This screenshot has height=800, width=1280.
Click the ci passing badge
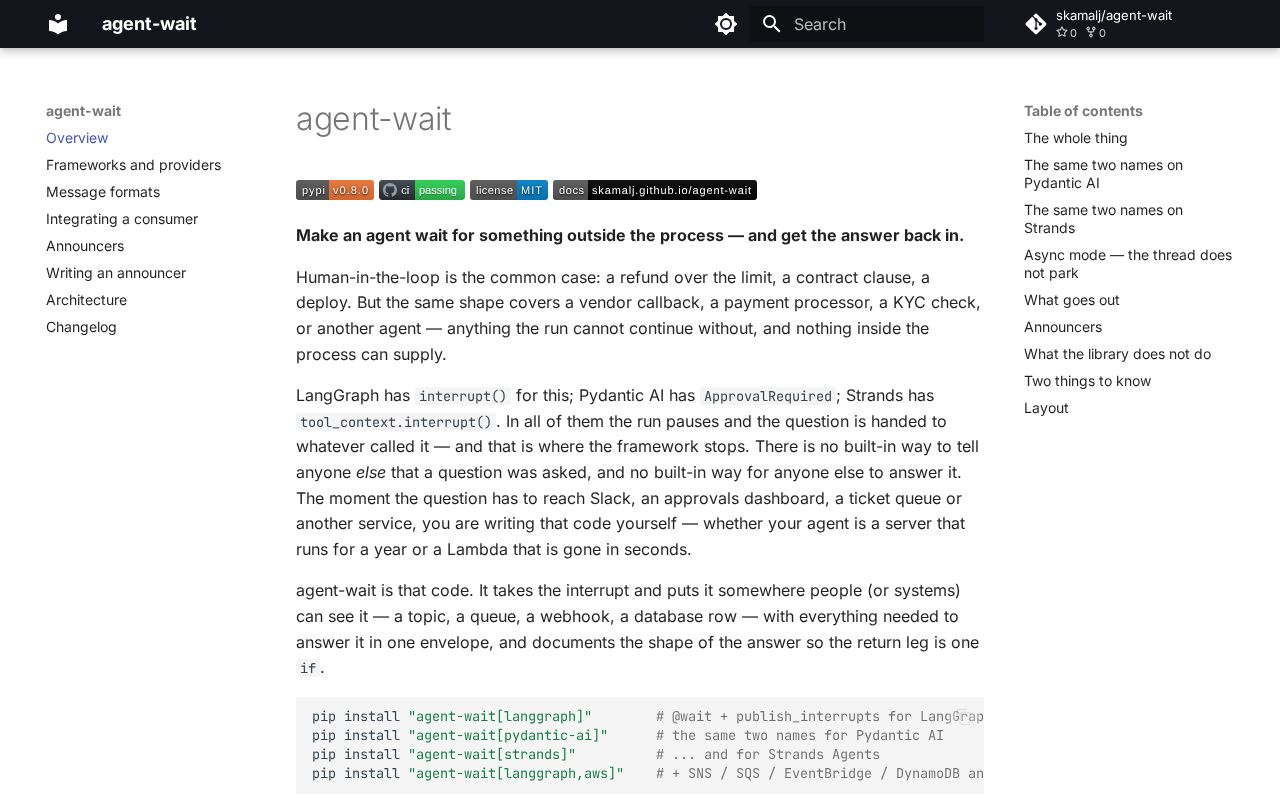[422, 190]
